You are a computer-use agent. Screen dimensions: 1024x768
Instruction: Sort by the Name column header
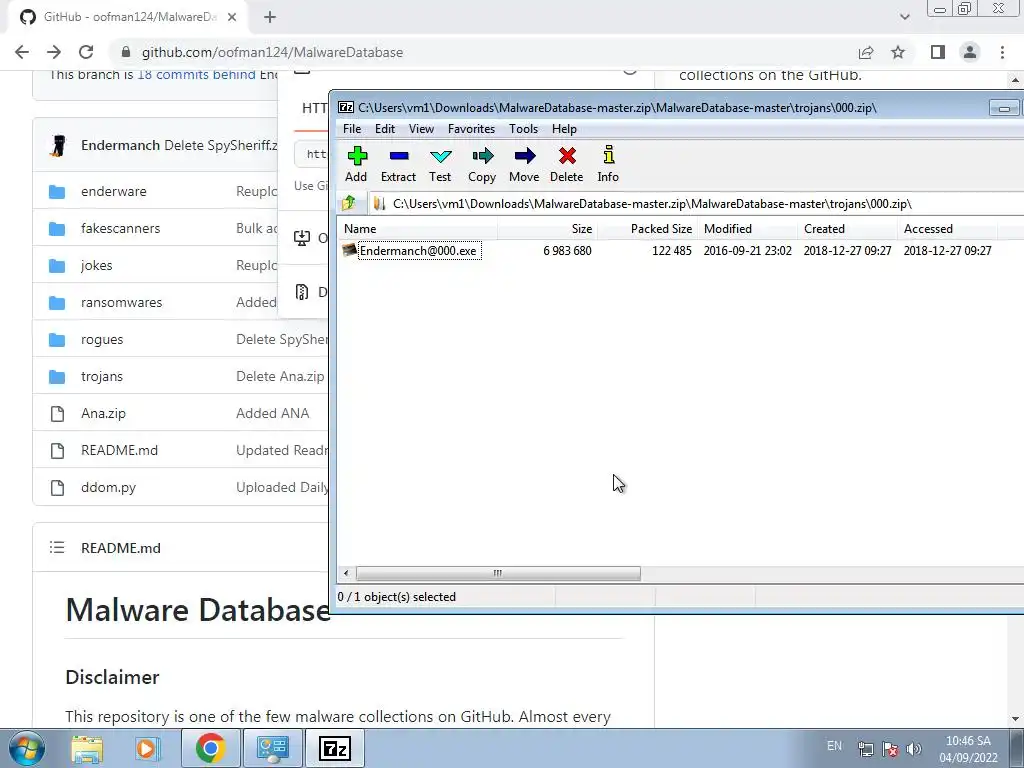coord(417,229)
